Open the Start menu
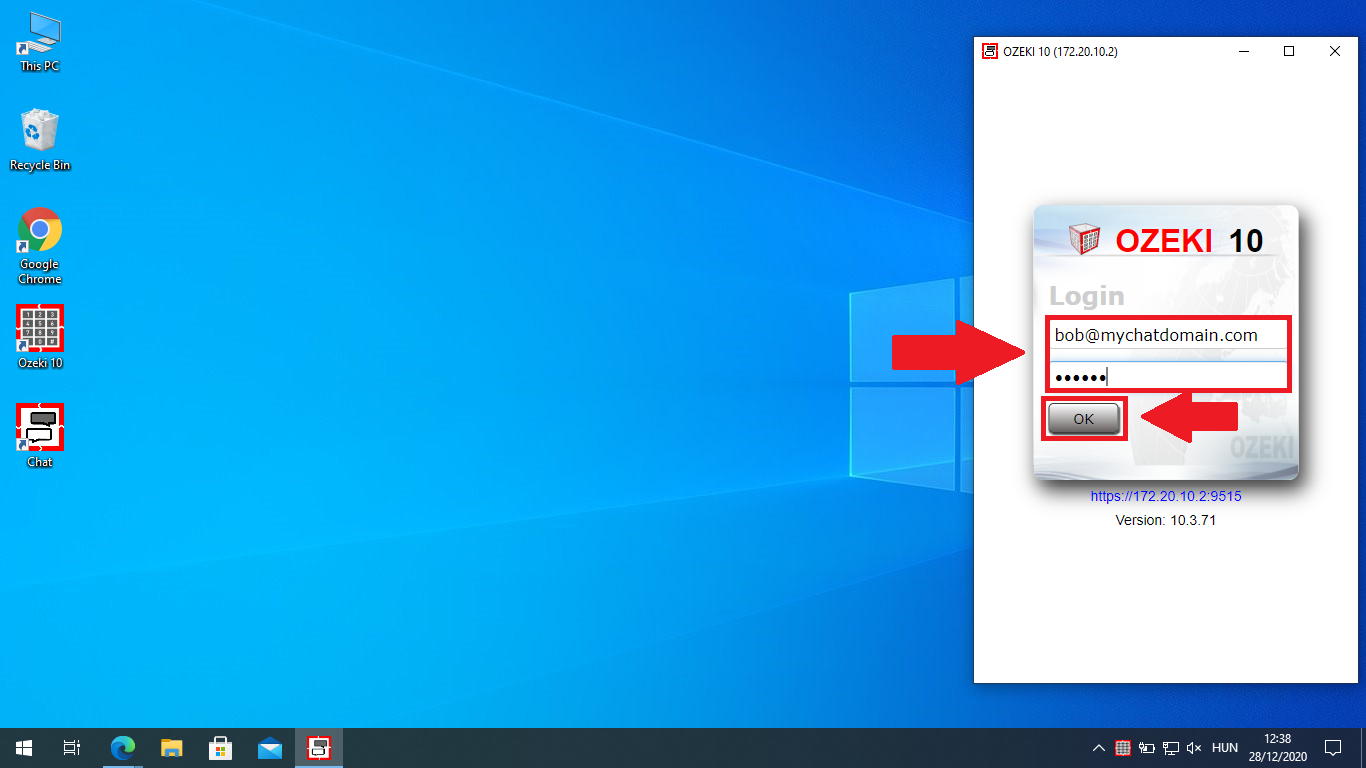1366x768 pixels. point(23,747)
